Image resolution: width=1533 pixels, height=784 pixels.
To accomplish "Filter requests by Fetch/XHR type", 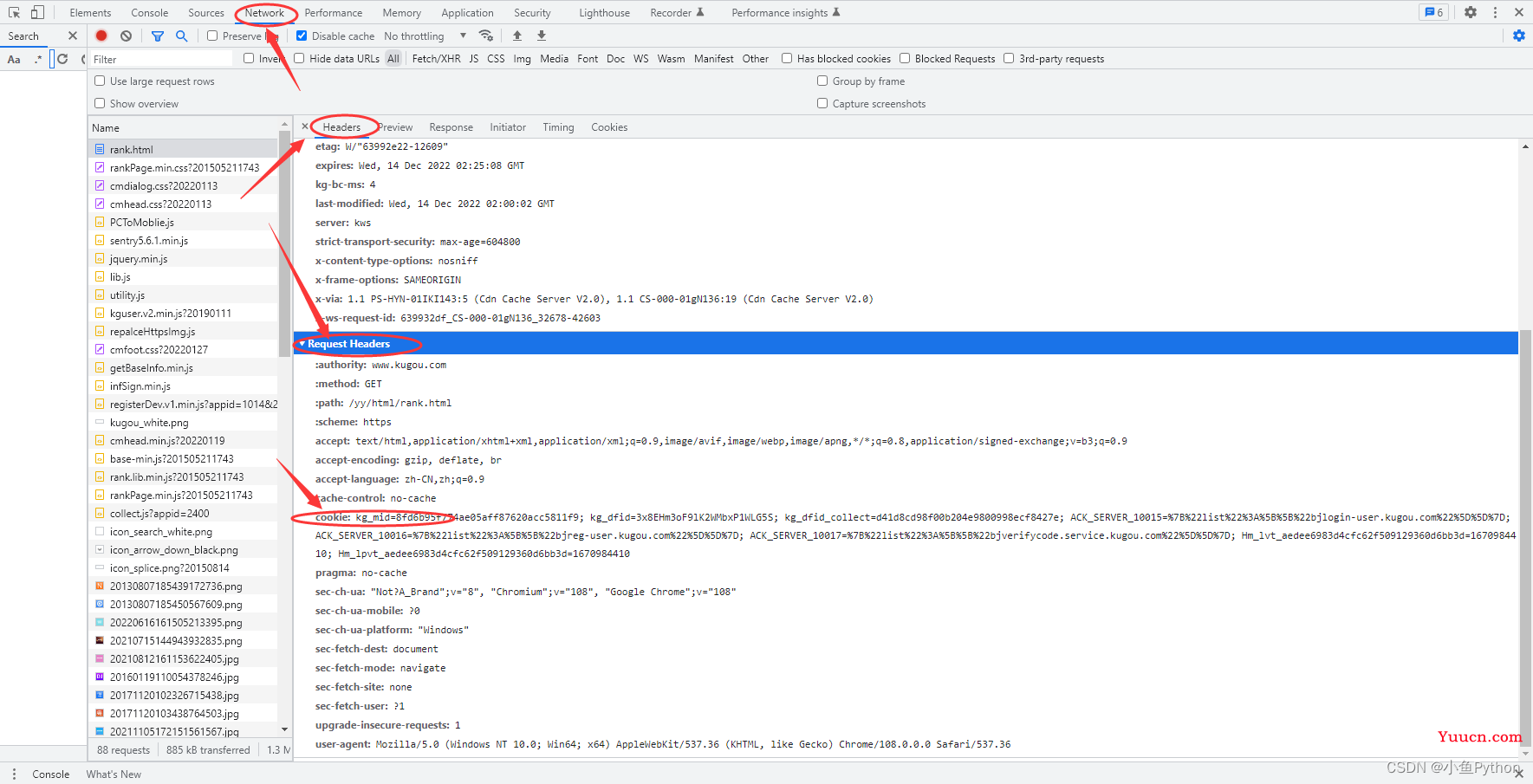I will pyautogui.click(x=437, y=58).
